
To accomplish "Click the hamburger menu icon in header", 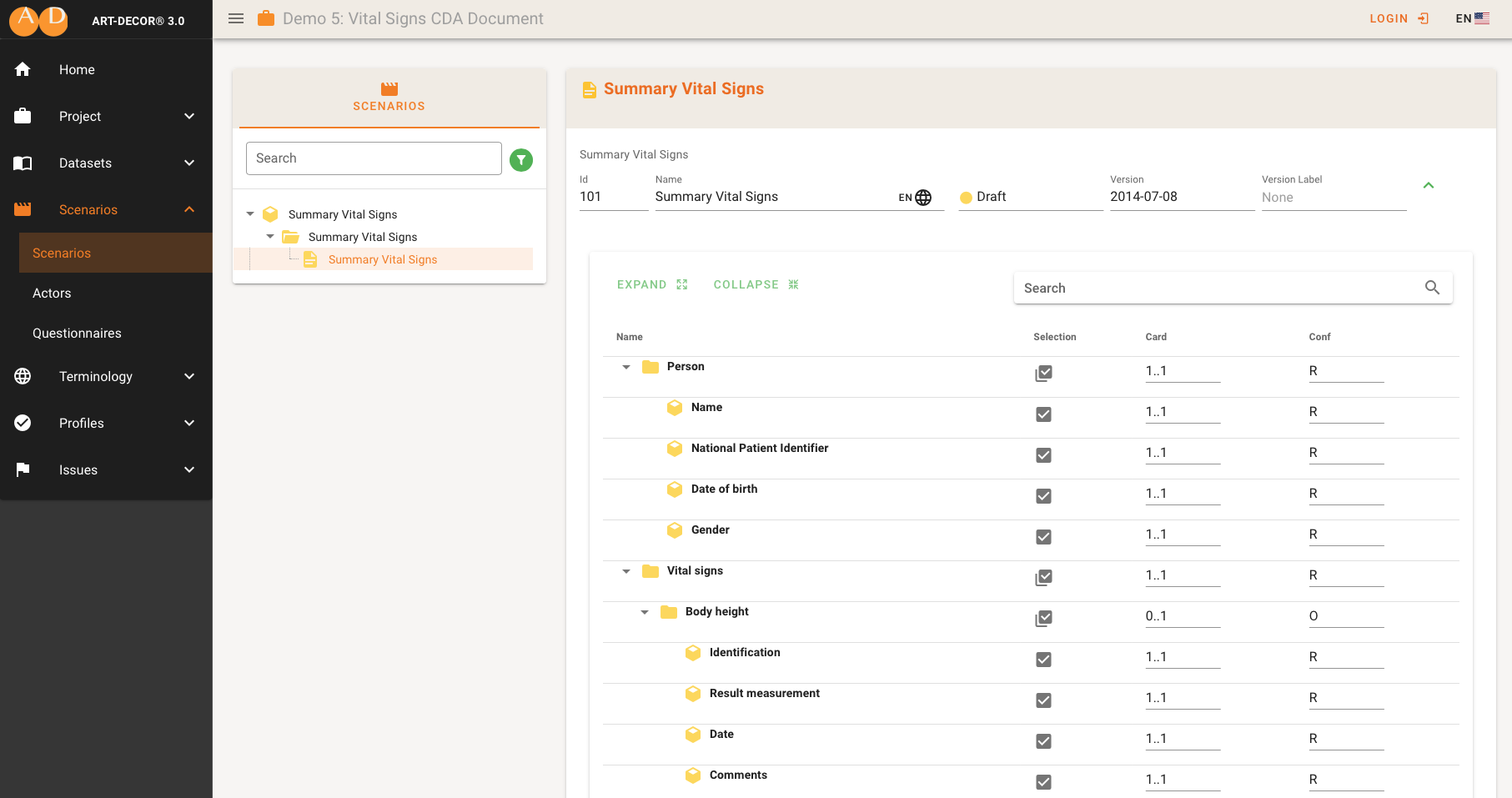I will (x=236, y=18).
